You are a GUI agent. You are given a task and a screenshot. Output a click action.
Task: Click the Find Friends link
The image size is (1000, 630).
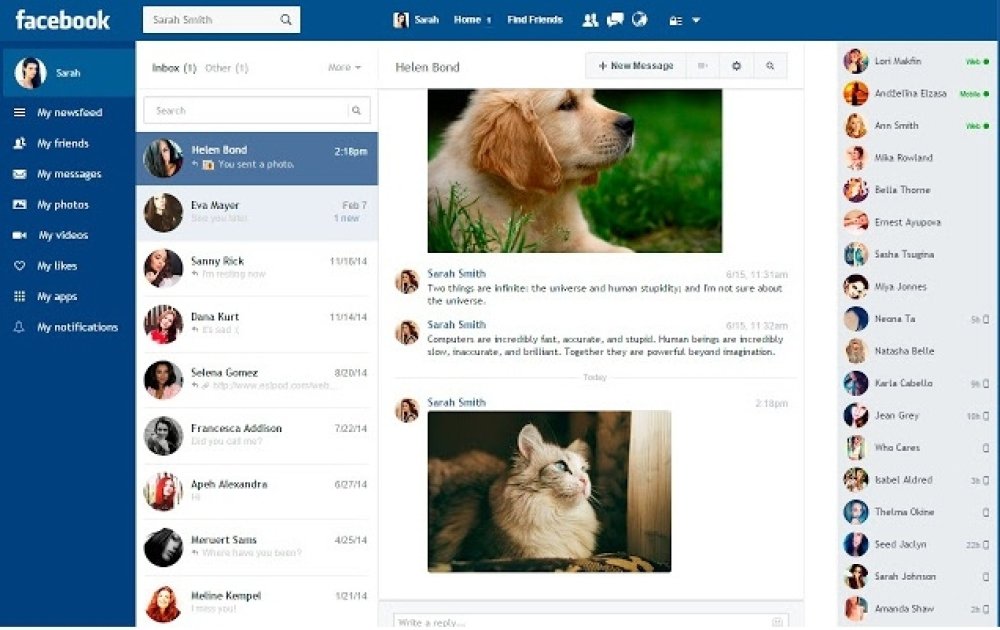pos(534,20)
